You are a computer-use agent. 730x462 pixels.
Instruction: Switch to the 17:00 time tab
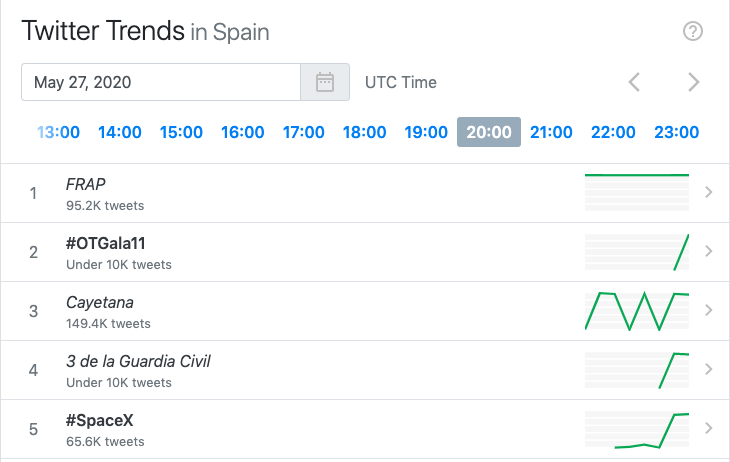304,132
